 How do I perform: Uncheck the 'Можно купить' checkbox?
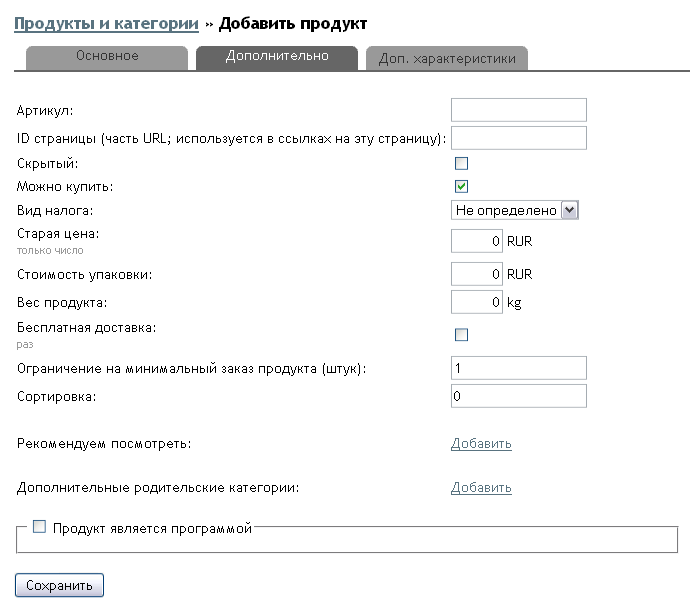[x=462, y=186]
